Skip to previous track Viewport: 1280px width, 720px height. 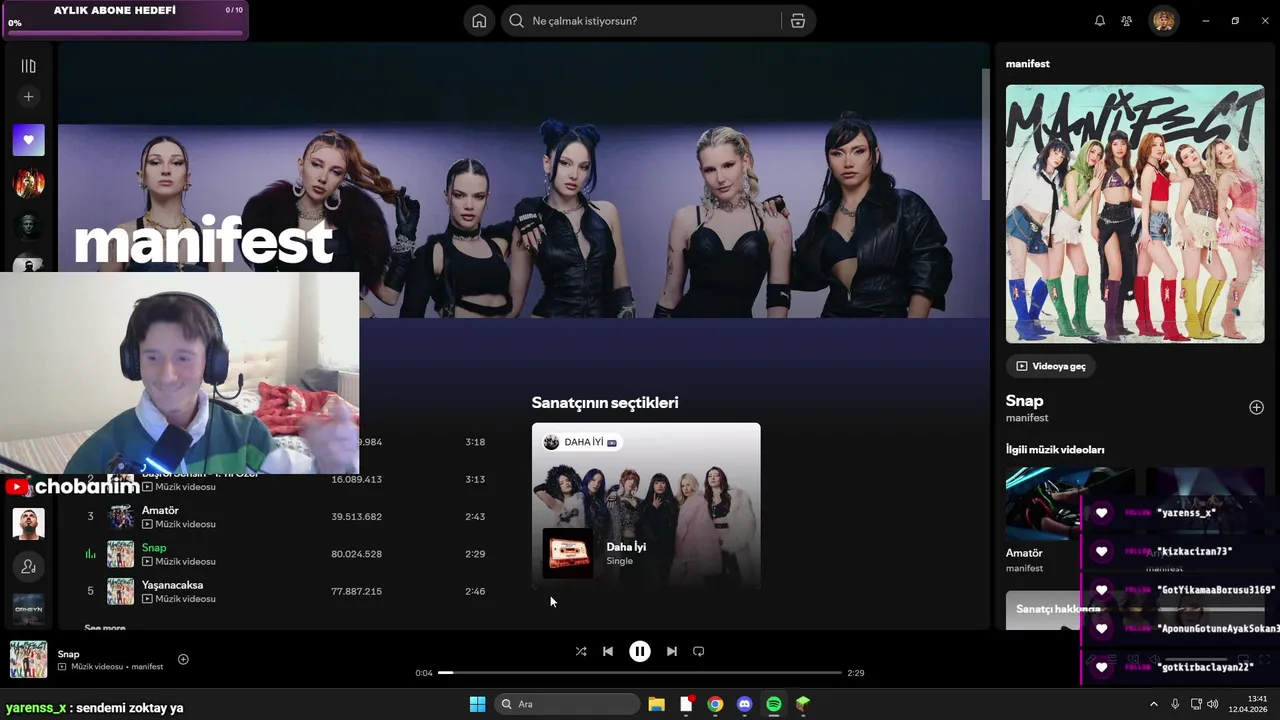(608, 651)
